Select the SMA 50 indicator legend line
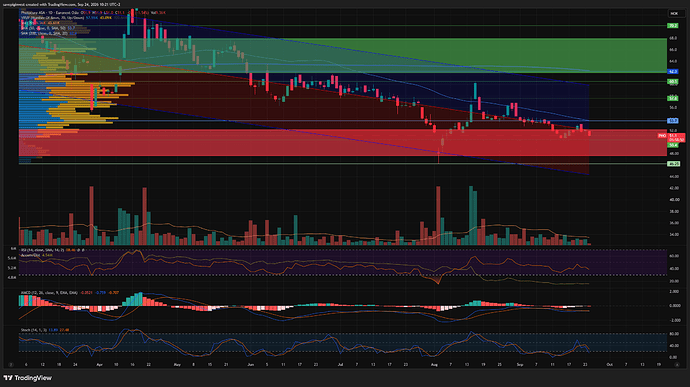 tap(48, 28)
